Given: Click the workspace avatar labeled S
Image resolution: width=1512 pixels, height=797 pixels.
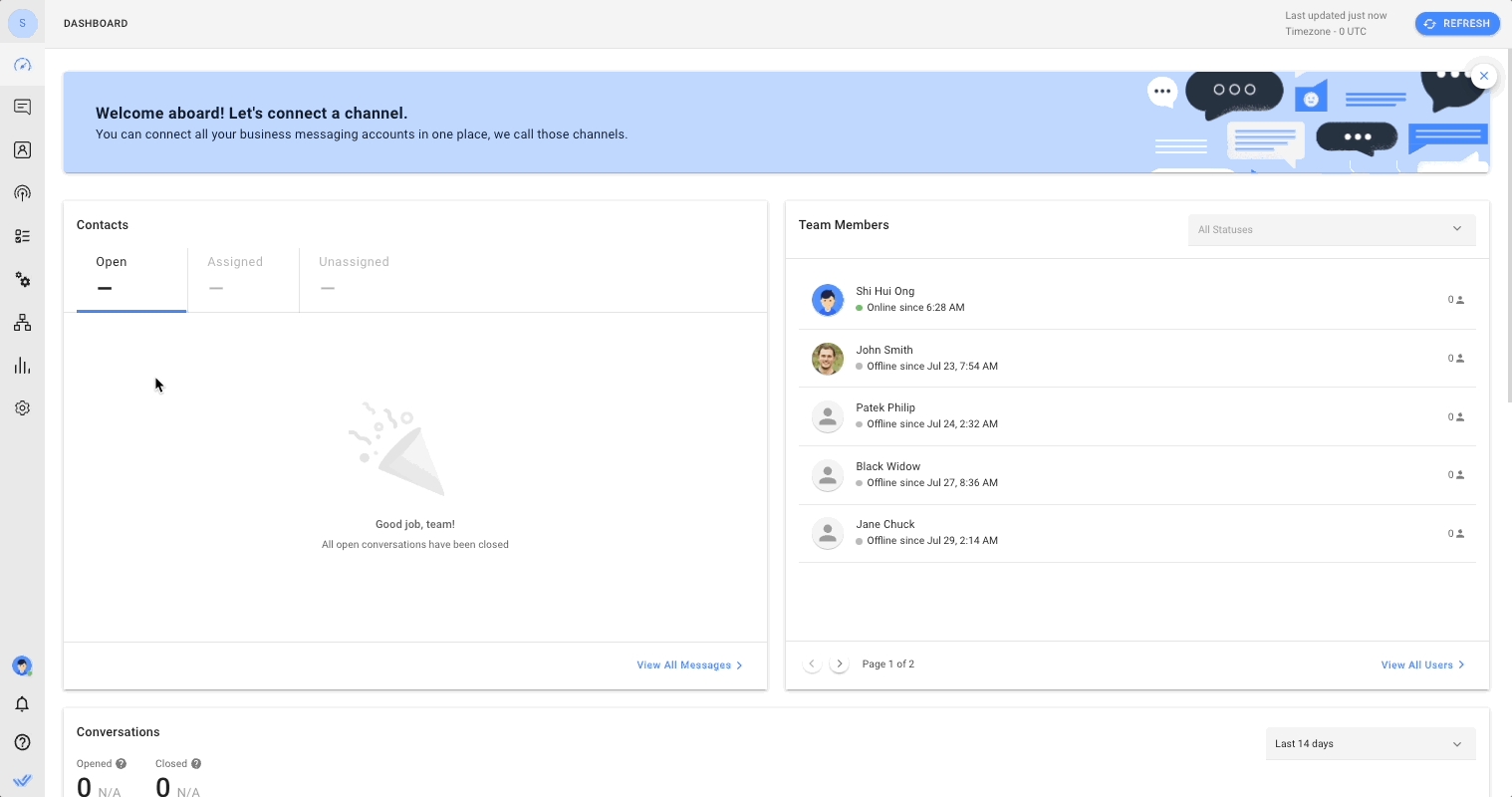Looking at the screenshot, I should [22, 23].
